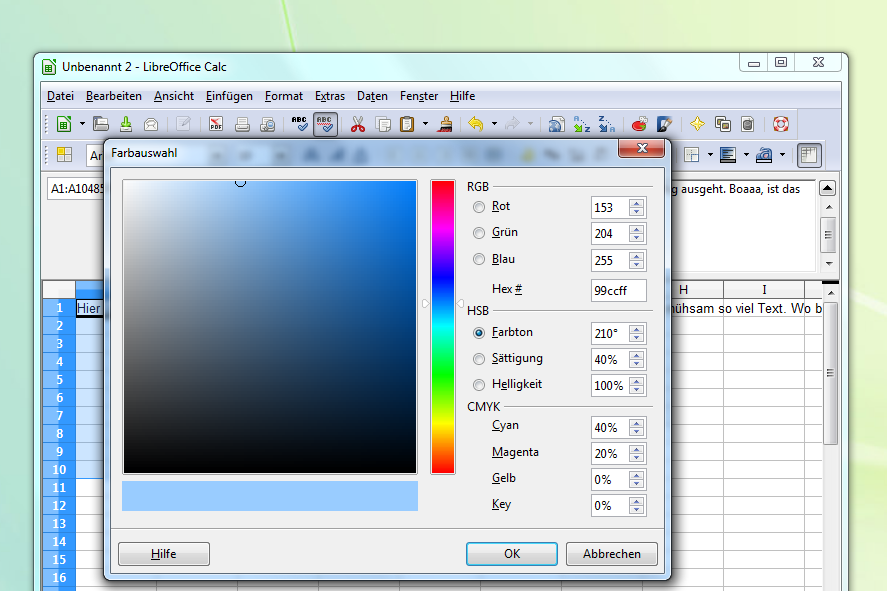Click the Print icon
The image size is (887, 591).
pos(242,124)
